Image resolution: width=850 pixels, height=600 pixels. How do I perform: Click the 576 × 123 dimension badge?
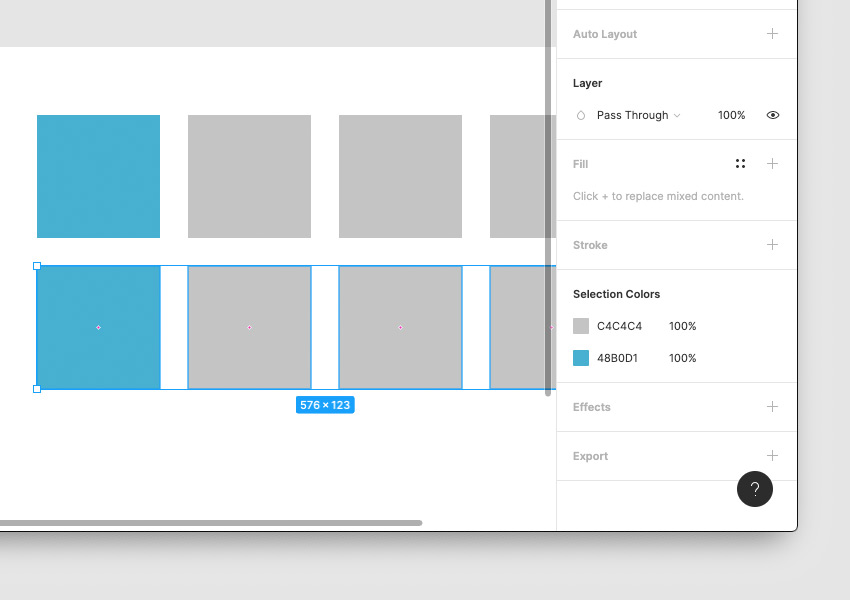tap(325, 405)
